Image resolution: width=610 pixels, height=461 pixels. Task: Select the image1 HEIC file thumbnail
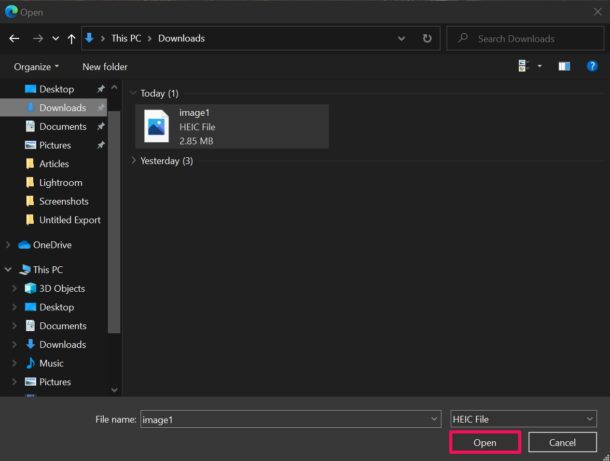(157, 126)
